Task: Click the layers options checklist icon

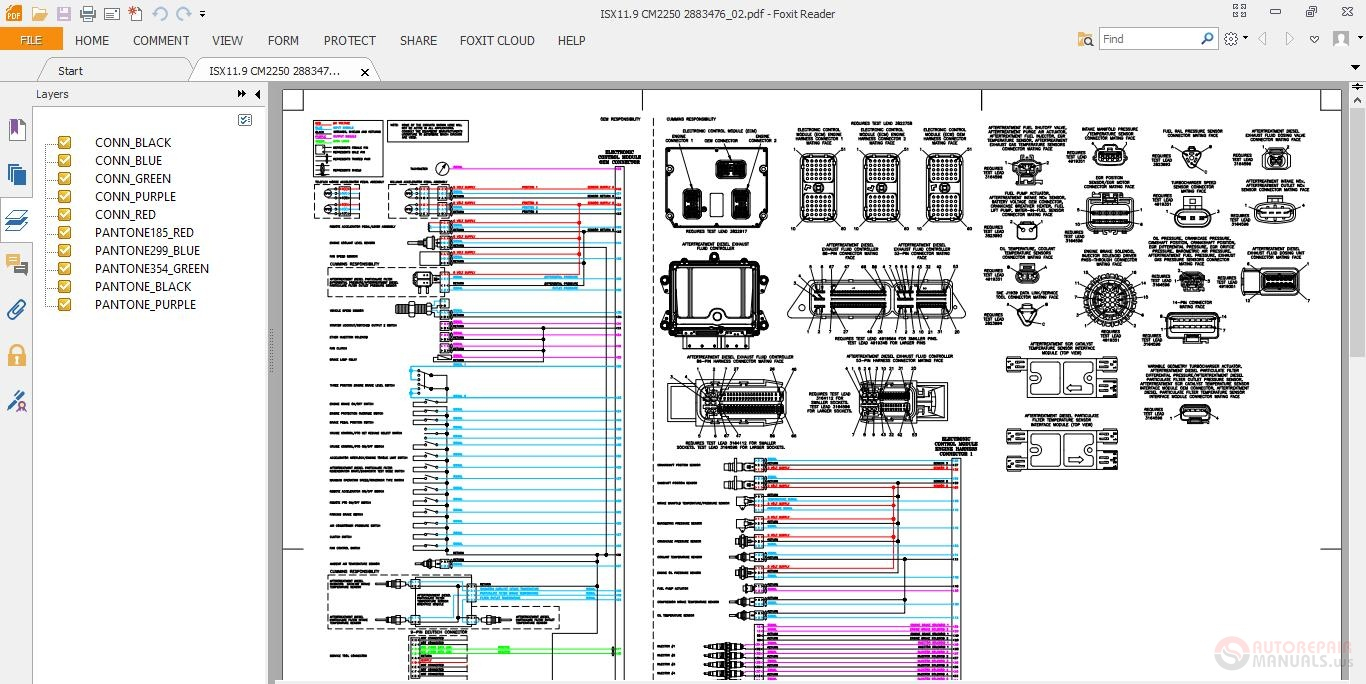Action: coord(246,119)
